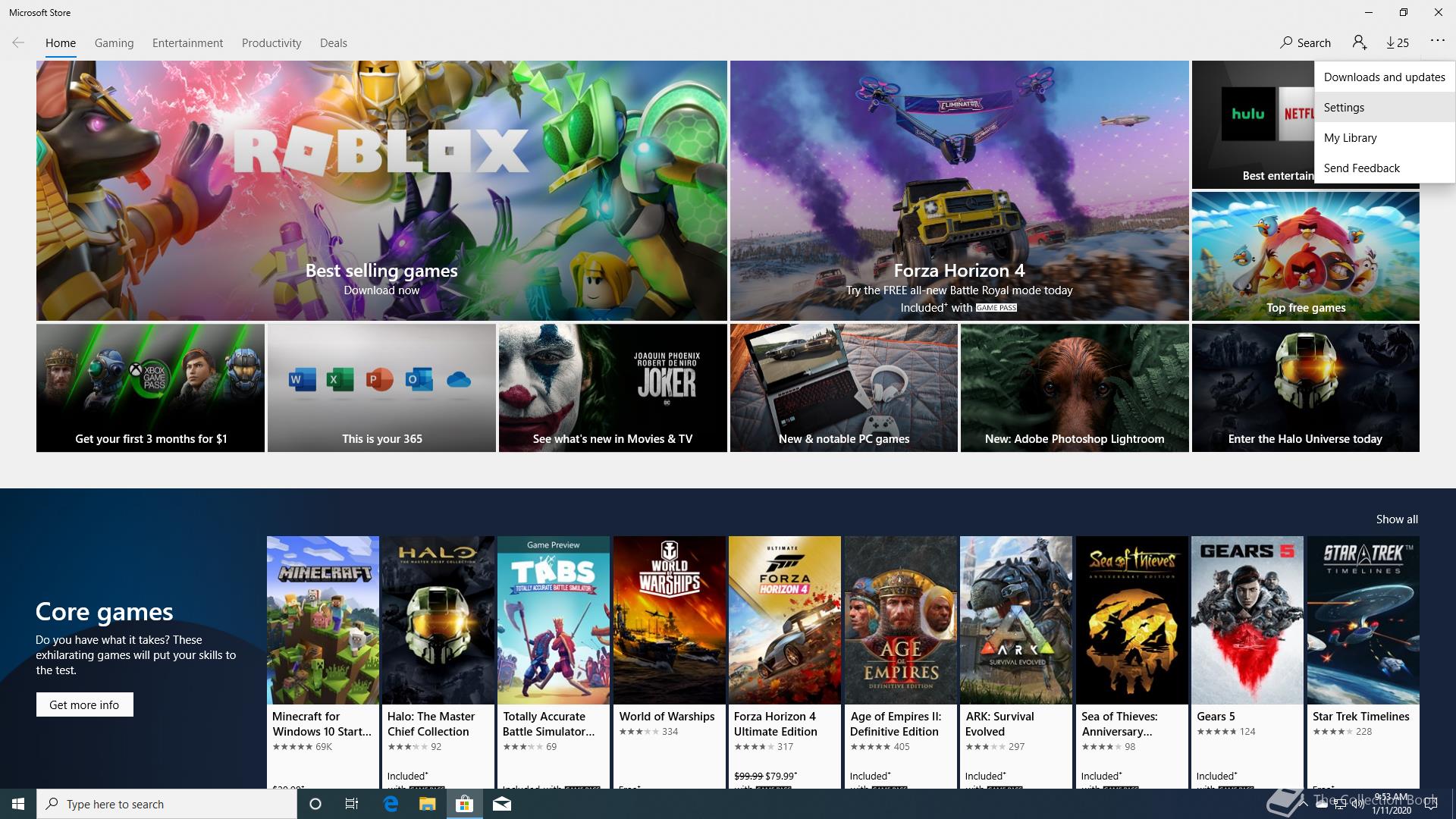1456x819 pixels.
Task: Open New & notable PC games tile
Action: click(844, 388)
